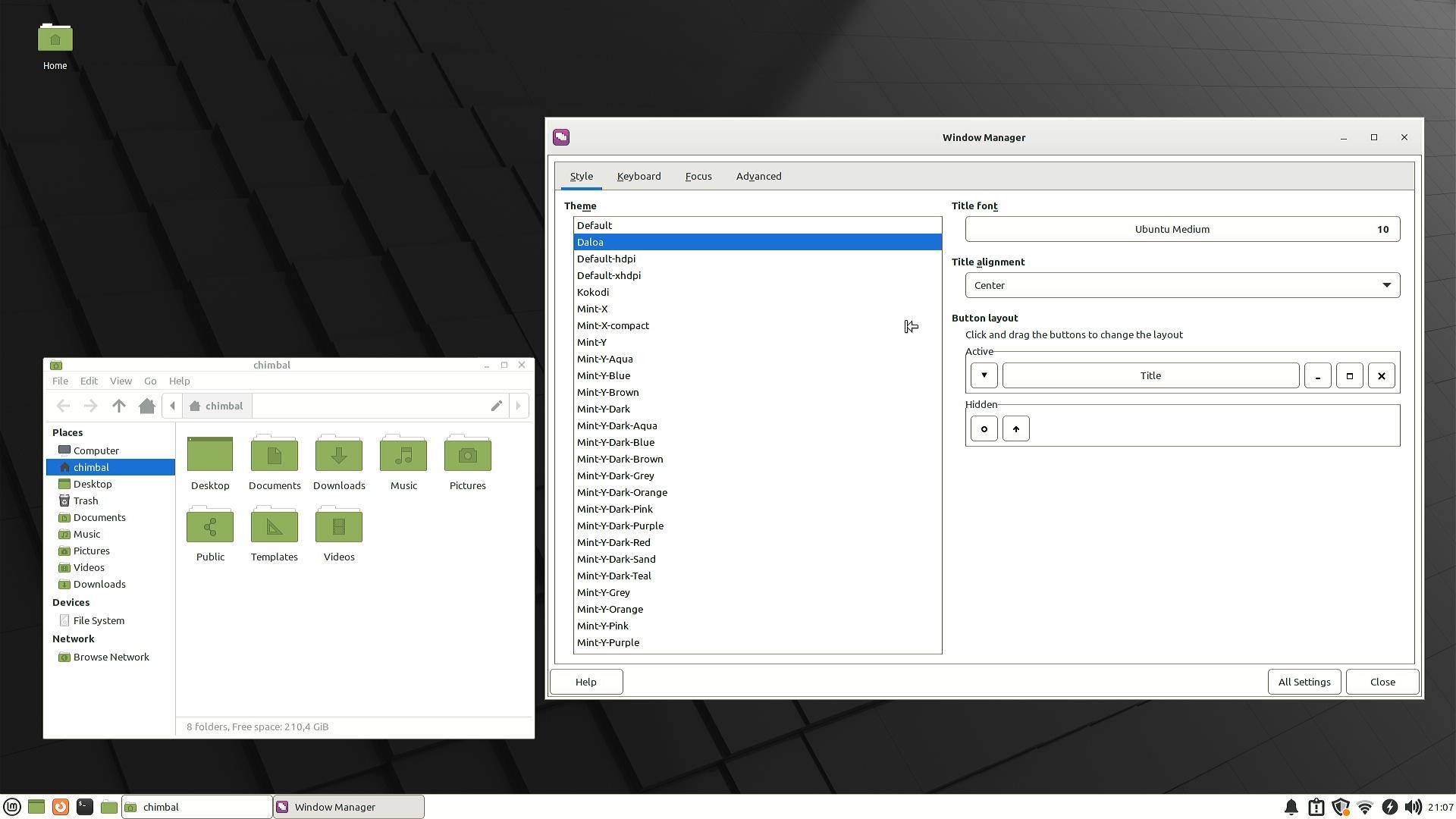This screenshot has width=1456, height=819.
Task: Click the volume icon in the system tray
Action: tap(1413, 807)
